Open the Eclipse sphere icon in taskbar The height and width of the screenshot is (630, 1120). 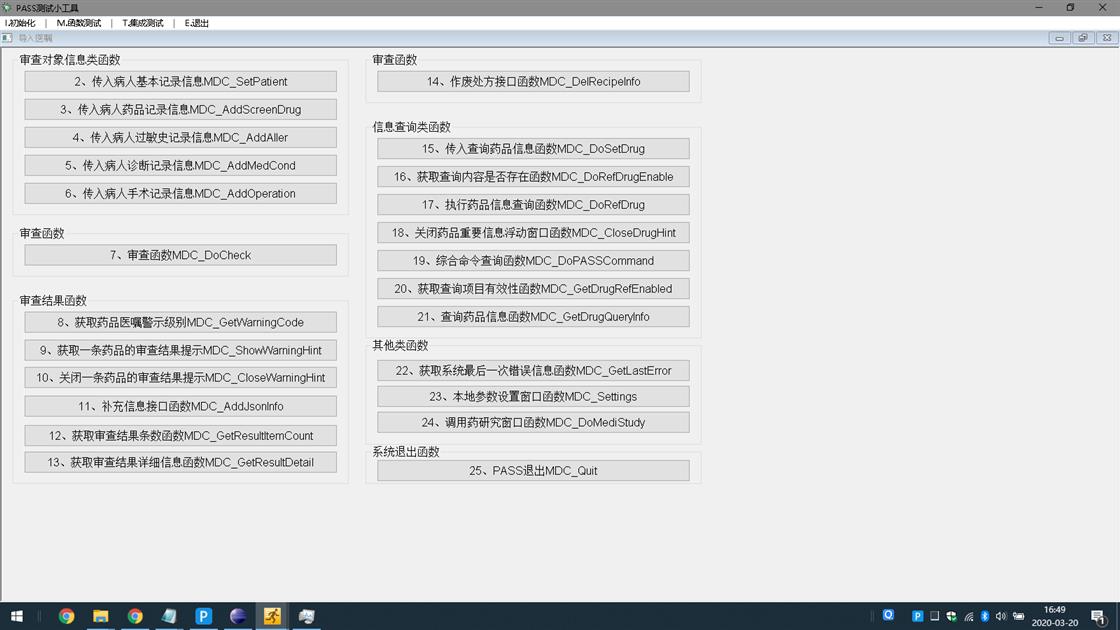pos(238,616)
